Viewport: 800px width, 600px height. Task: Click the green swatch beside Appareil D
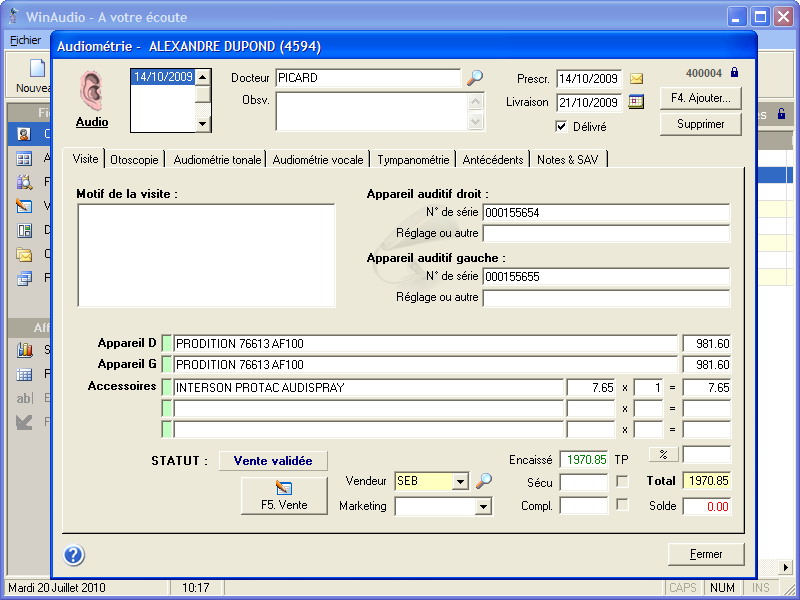click(167, 343)
